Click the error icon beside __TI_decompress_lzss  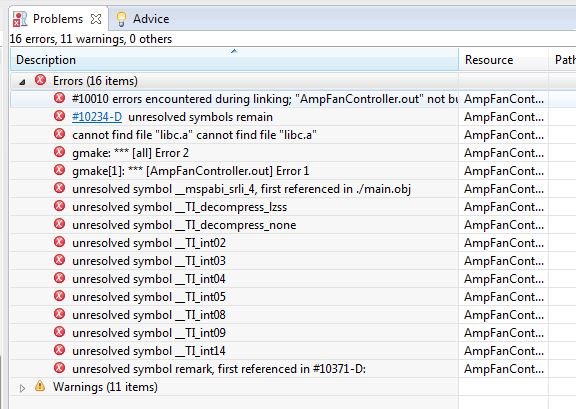click(x=59, y=206)
